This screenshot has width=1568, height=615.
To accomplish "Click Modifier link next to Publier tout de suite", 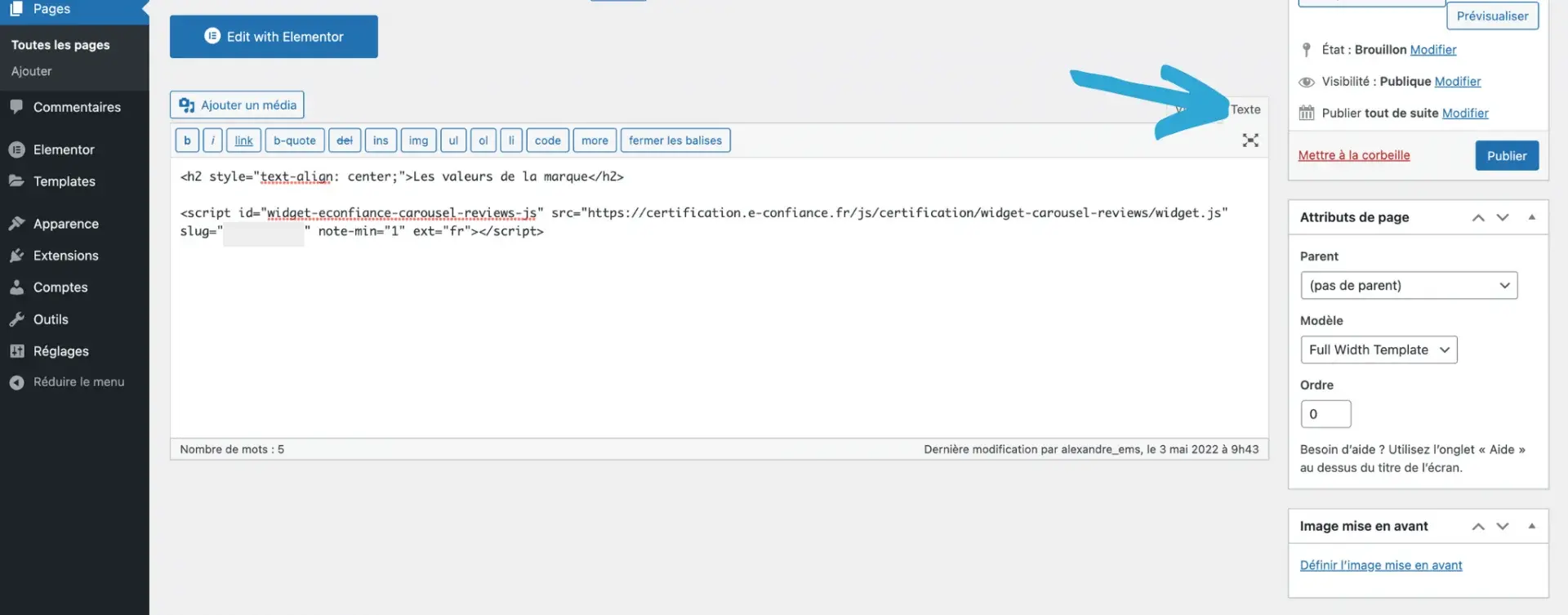I will (1465, 114).
